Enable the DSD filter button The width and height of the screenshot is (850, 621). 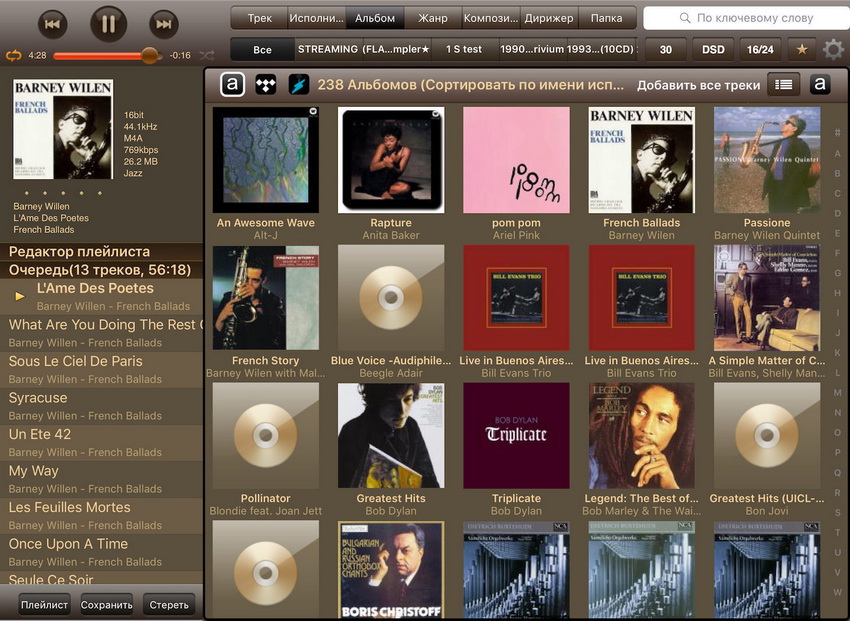click(713, 49)
